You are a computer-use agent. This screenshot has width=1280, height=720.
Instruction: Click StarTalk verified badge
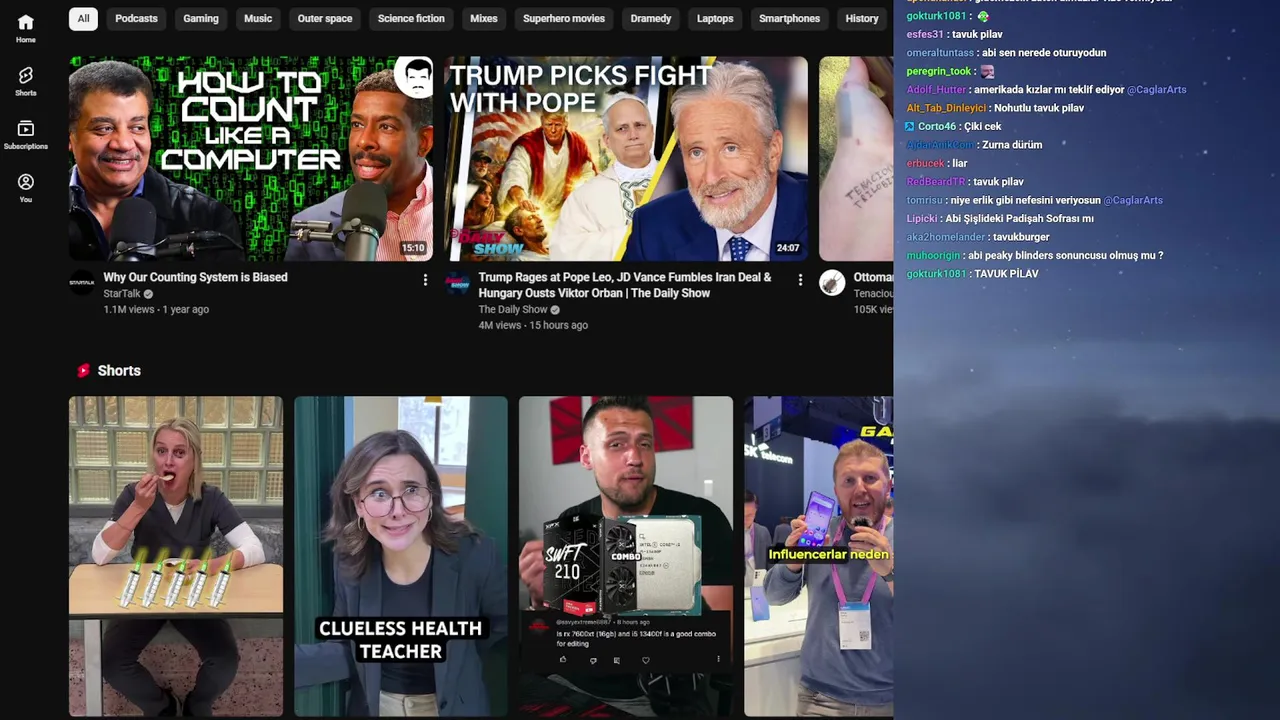(148, 294)
